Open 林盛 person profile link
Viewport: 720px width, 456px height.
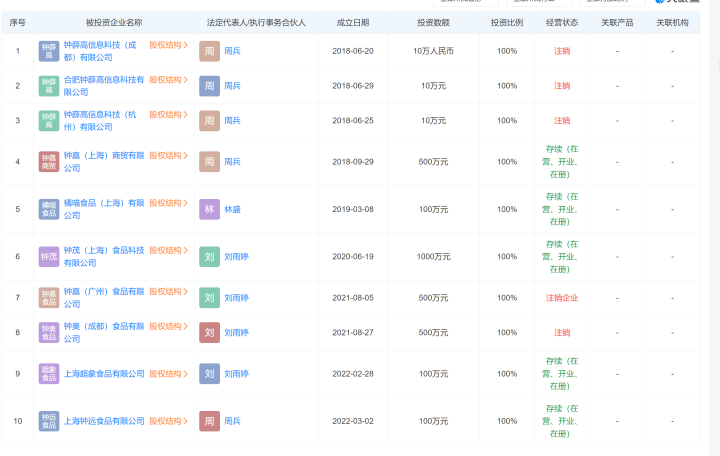(x=232, y=209)
